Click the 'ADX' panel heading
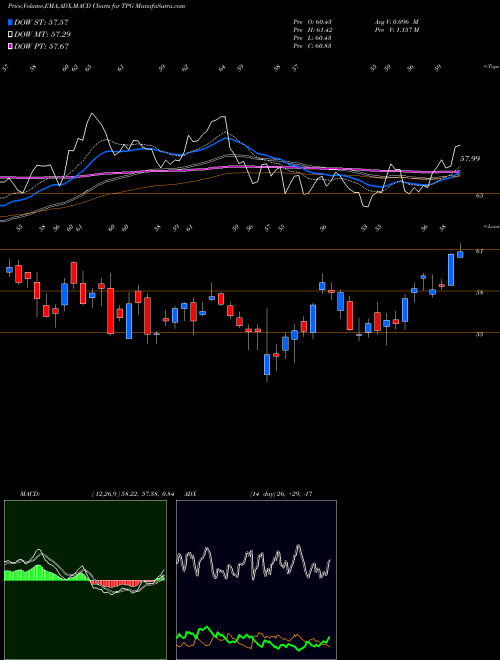500x660 pixels. pos(190,494)
